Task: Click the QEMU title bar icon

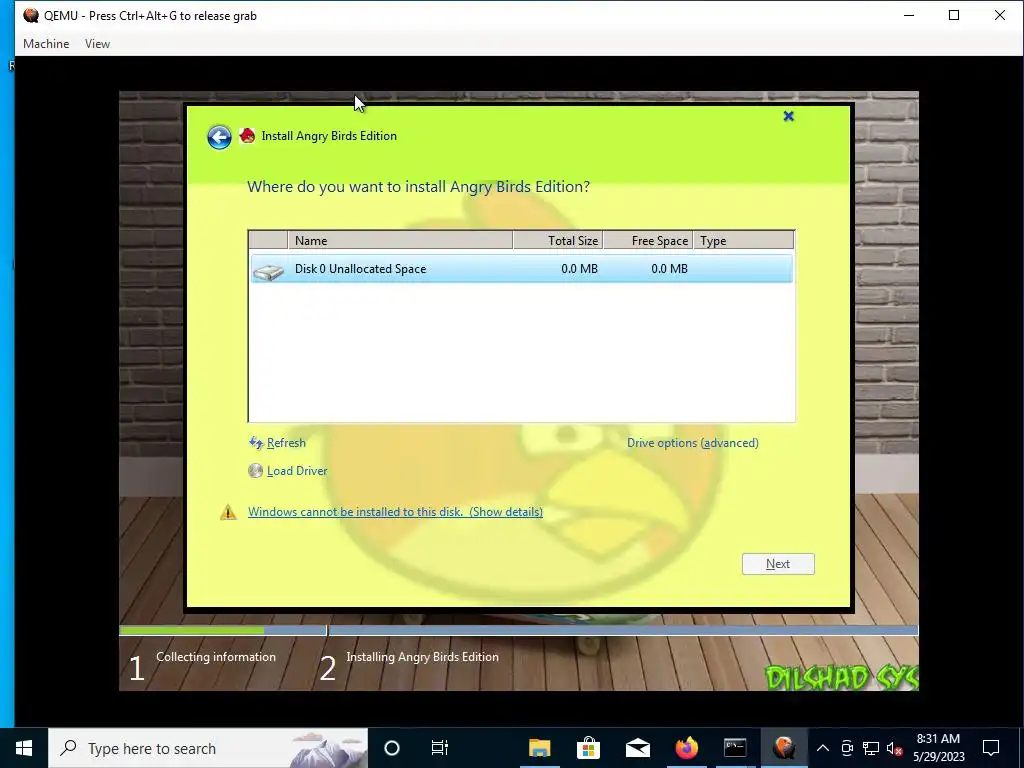Action: pyautogui.click(x=31, y=15)
